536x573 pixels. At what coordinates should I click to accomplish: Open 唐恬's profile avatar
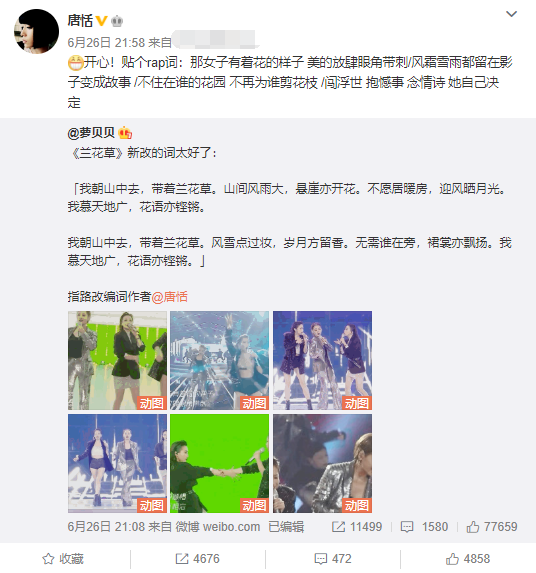(36, 31)
